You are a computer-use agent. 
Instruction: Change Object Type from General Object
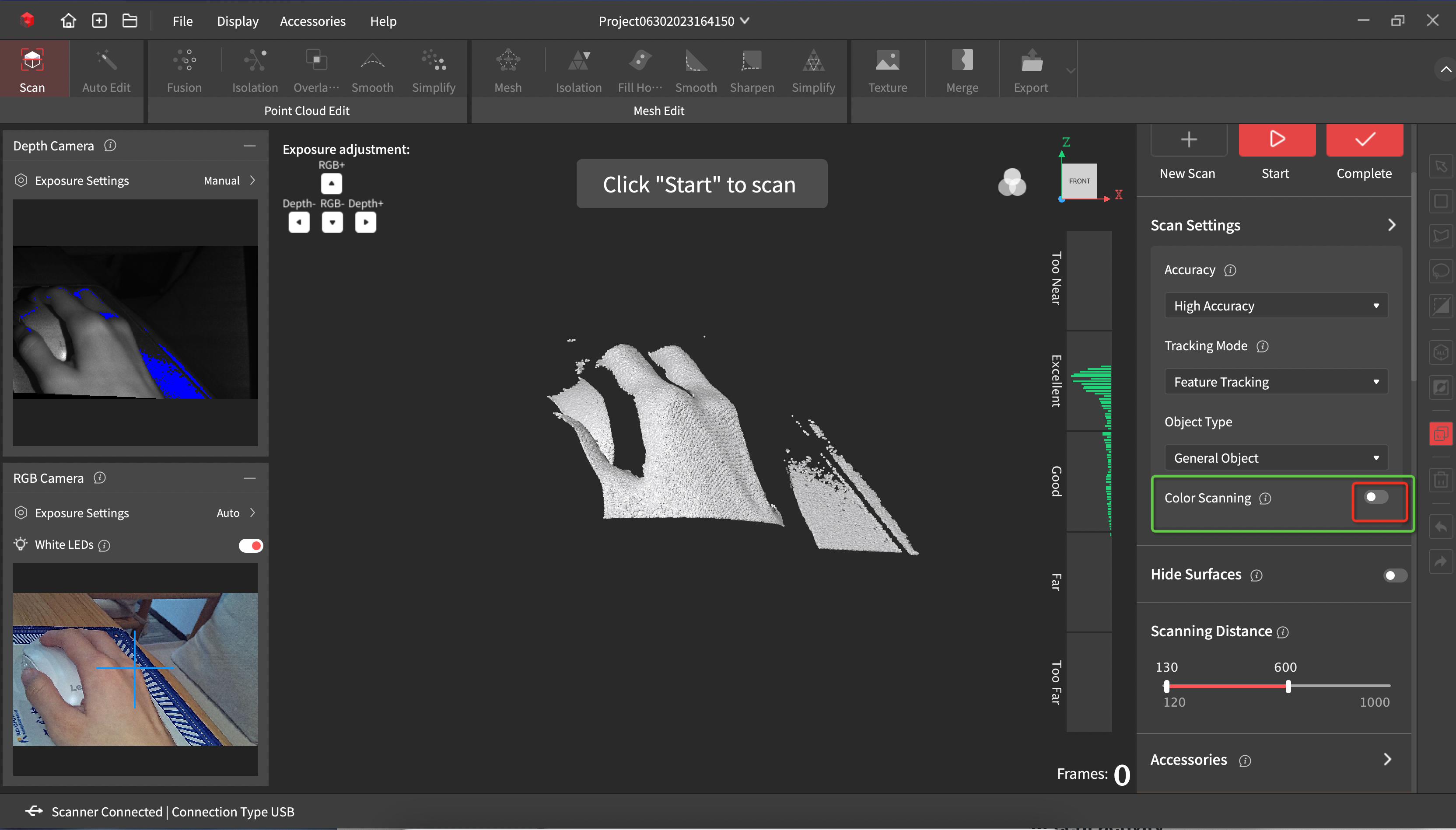click(1274, 457)
